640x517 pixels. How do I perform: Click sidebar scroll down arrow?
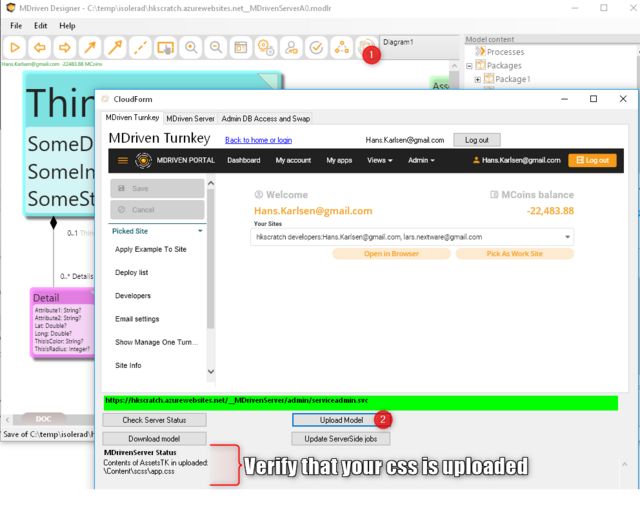(x=211, y=371)
